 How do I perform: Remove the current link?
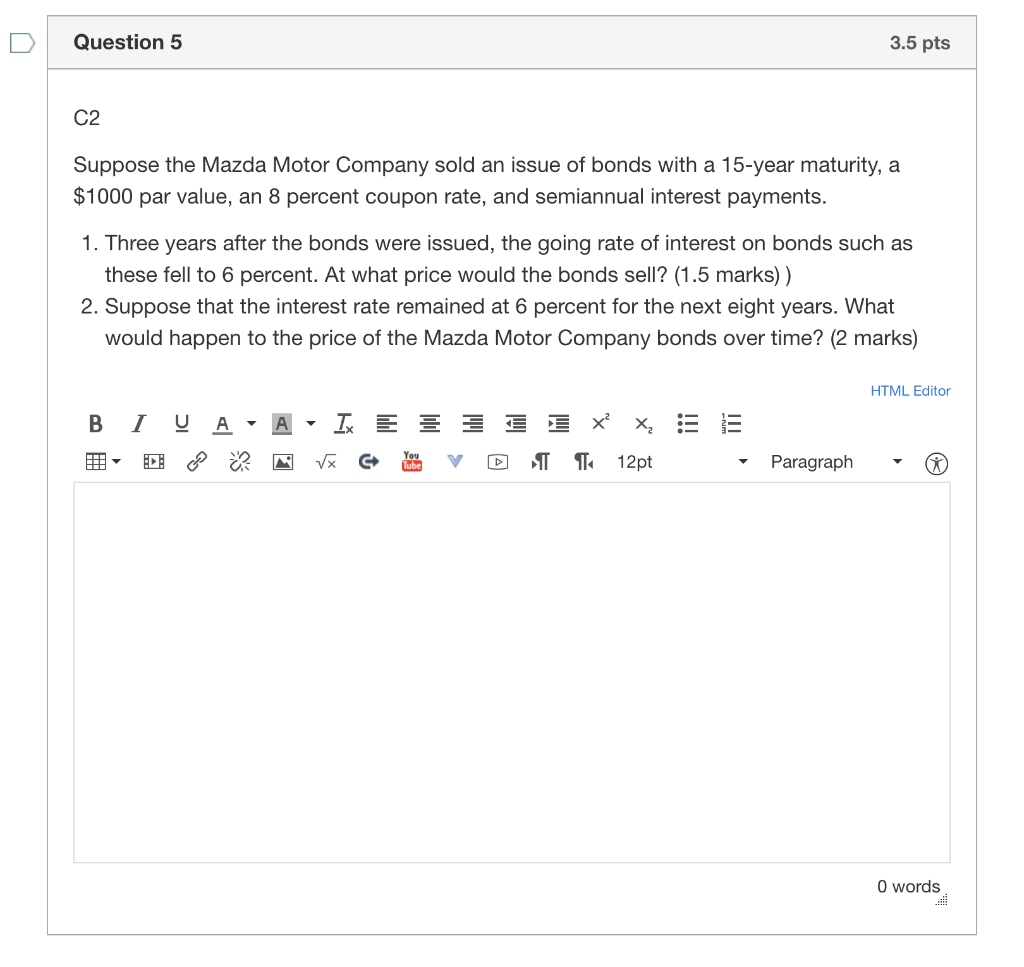(239, 462)
